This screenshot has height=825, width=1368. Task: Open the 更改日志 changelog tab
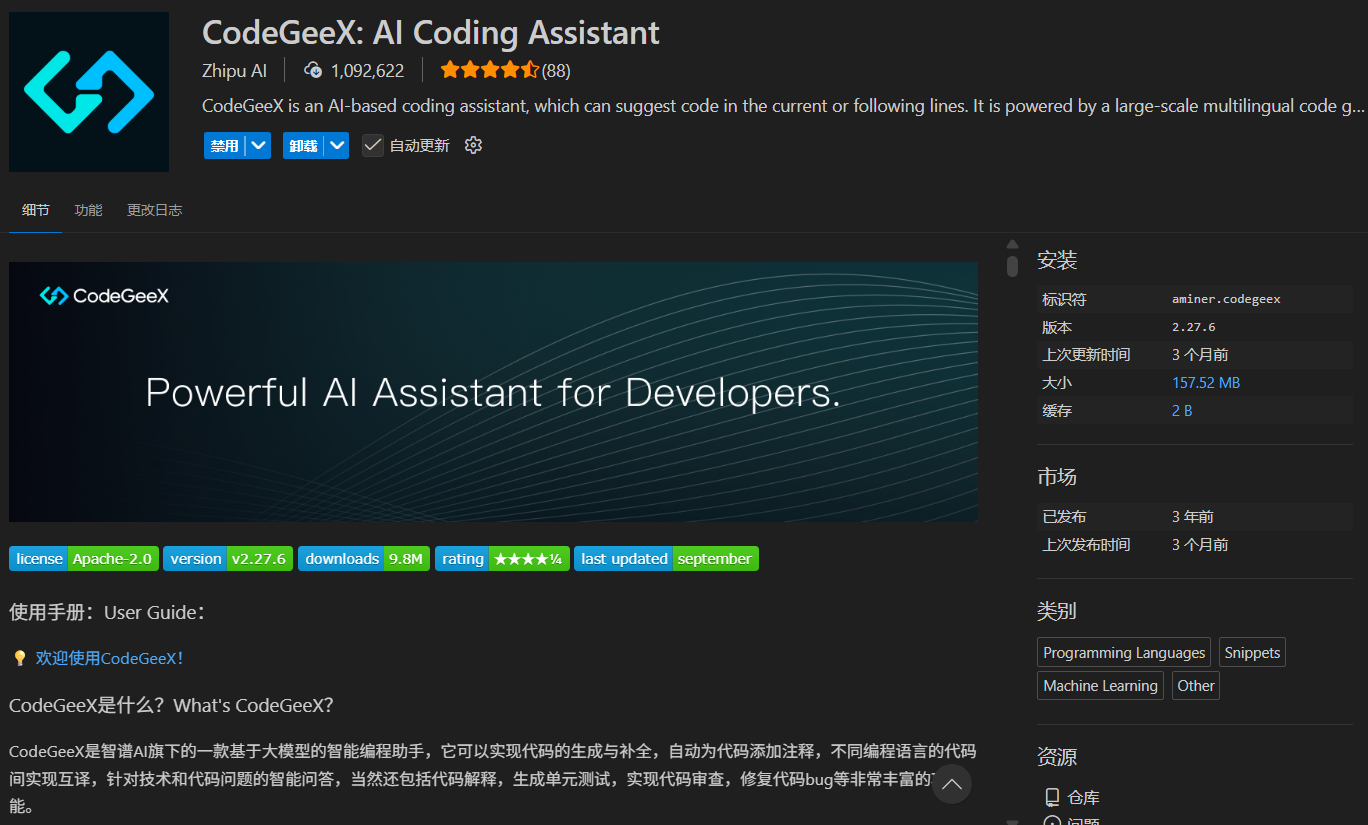(154, 210)
